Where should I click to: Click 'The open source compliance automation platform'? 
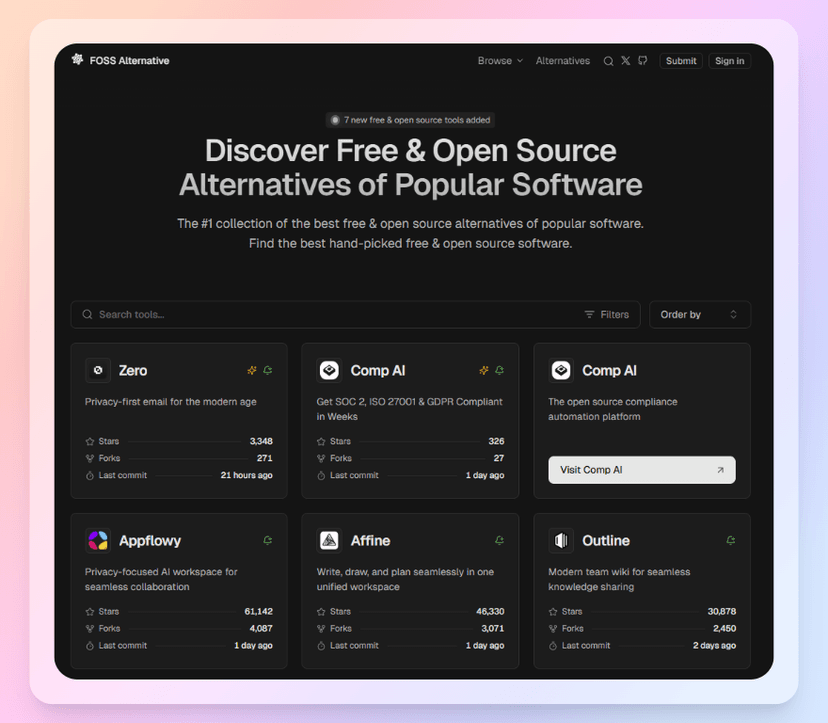[x=613, y=409]
